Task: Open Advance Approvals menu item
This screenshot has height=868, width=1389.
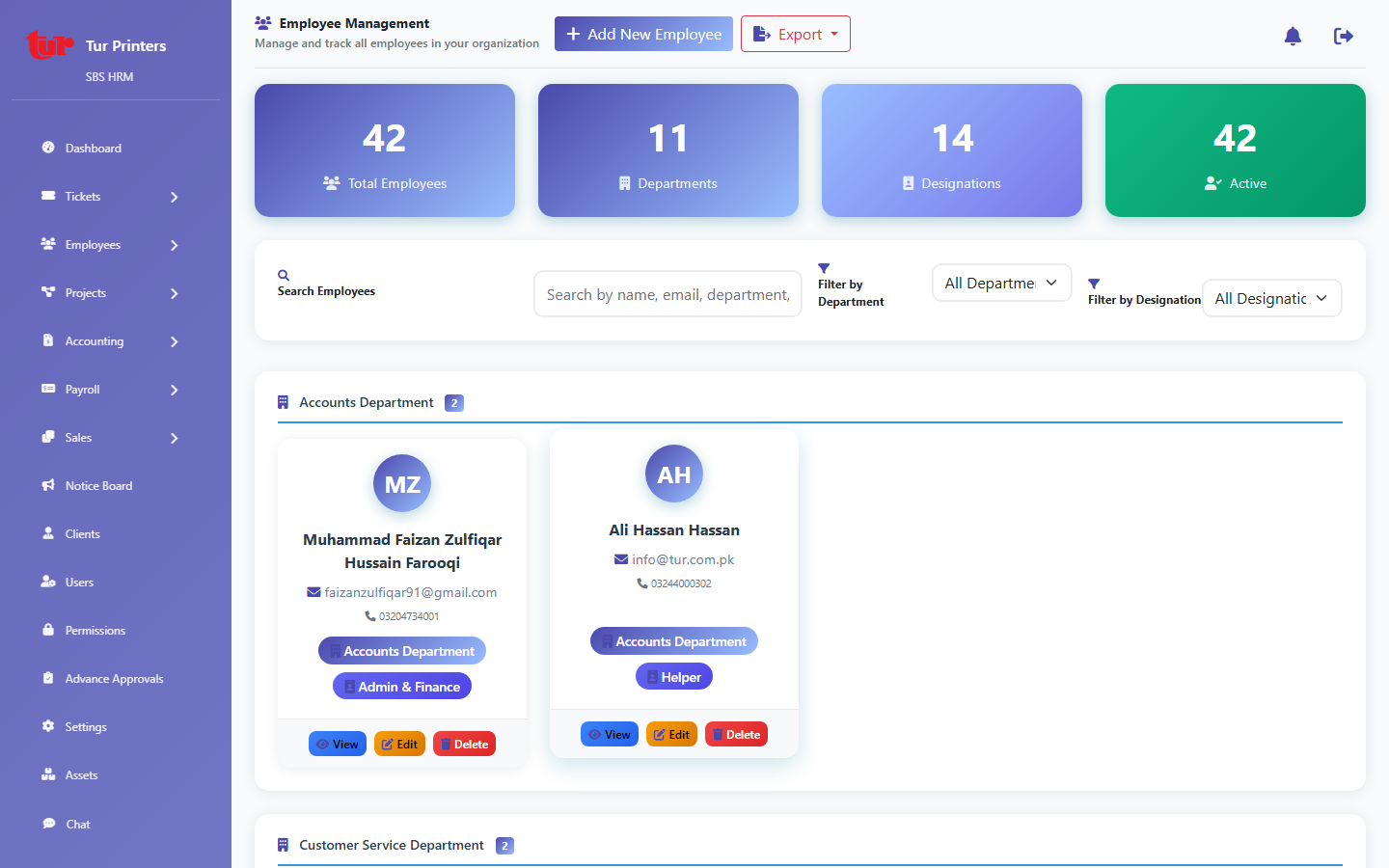Action: (114, 679)
